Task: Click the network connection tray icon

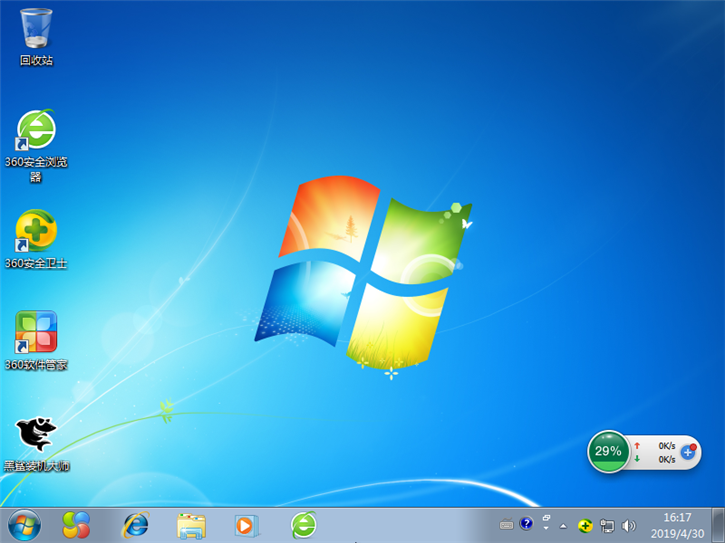Action: [607, 525]
